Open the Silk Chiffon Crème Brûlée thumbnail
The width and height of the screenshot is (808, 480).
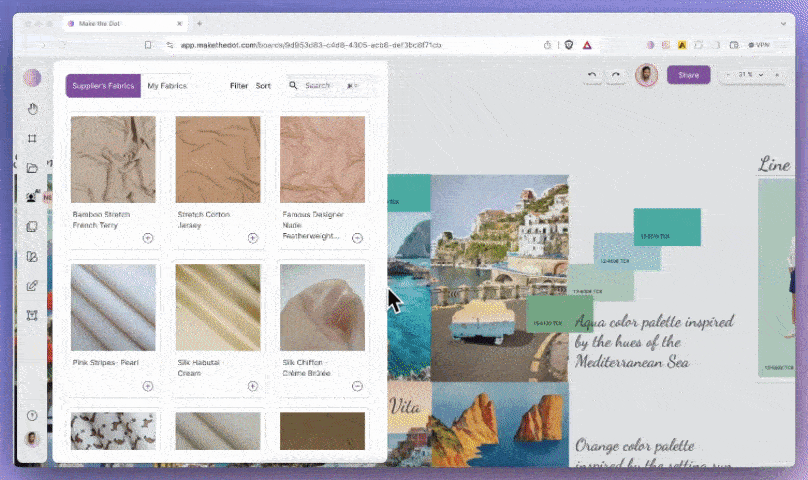pos(323,308)
